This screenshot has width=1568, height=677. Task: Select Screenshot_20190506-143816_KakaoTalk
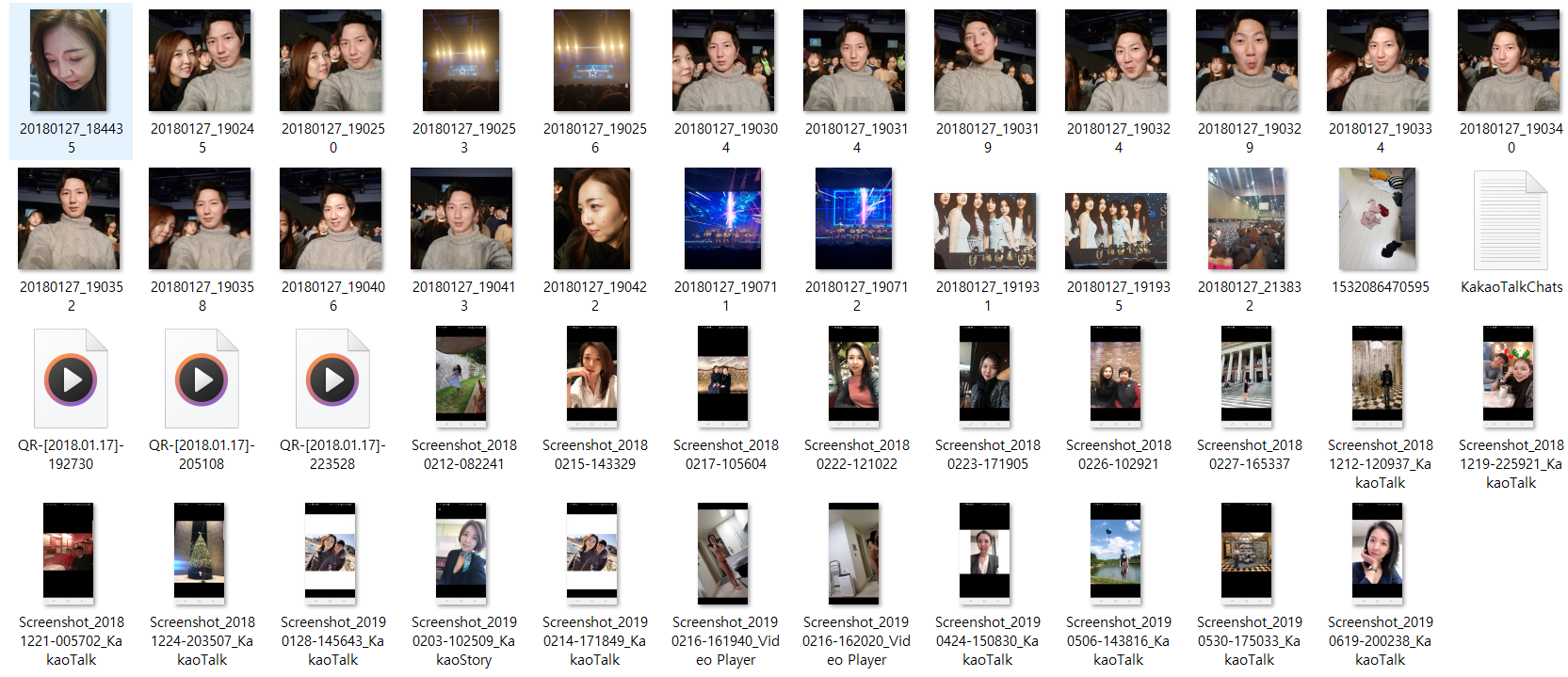(1116, 554)
